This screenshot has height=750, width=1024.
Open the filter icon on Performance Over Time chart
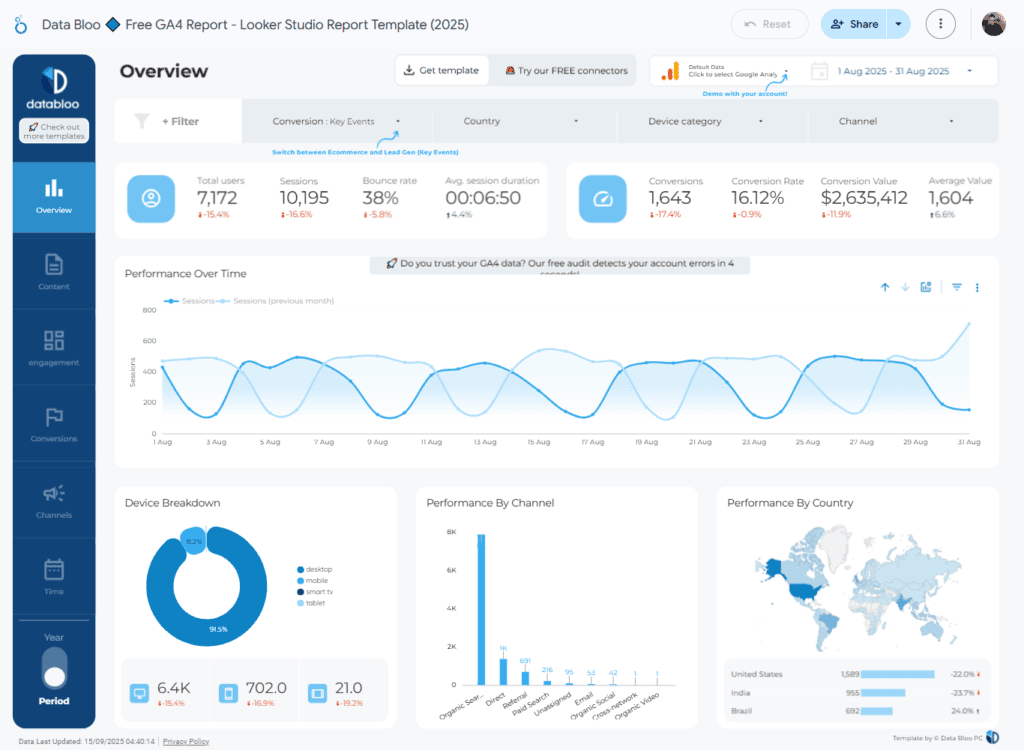coord(956,287)
